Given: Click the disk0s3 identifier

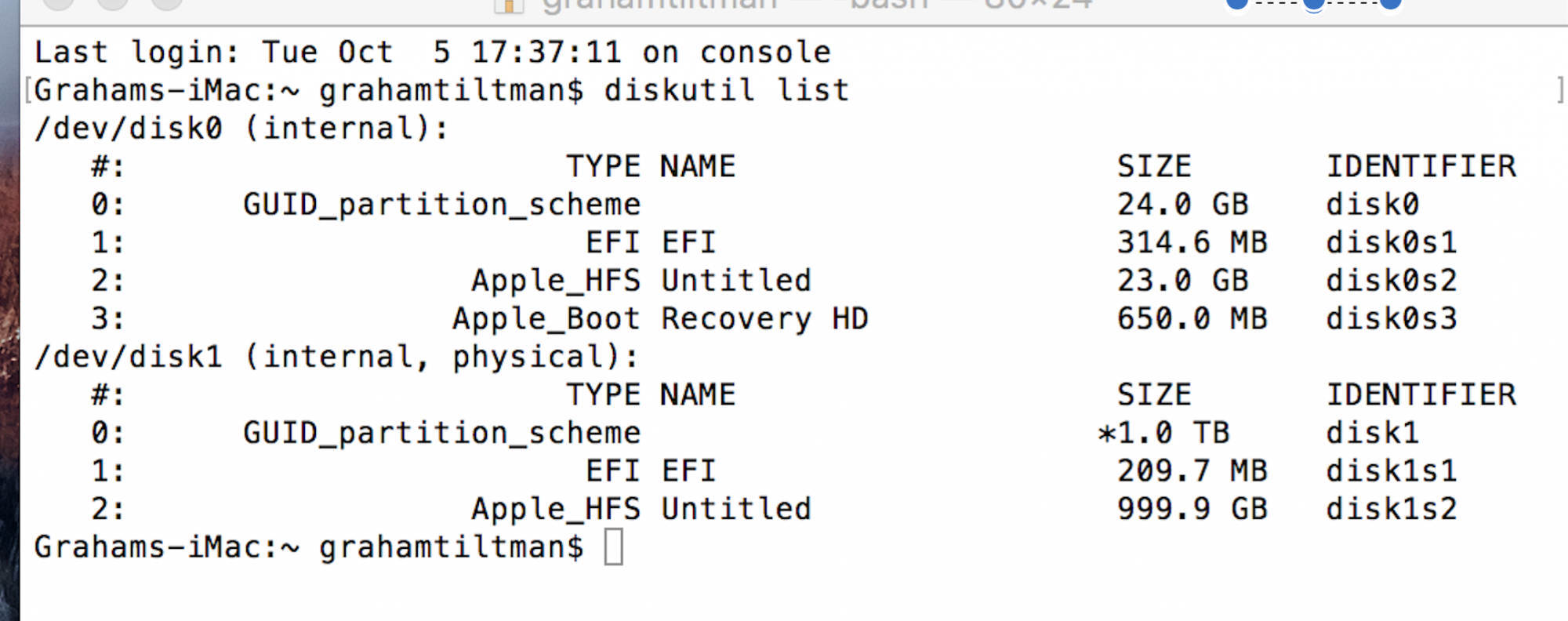Looking at the screenshot, I should [x=1391, y=318].
